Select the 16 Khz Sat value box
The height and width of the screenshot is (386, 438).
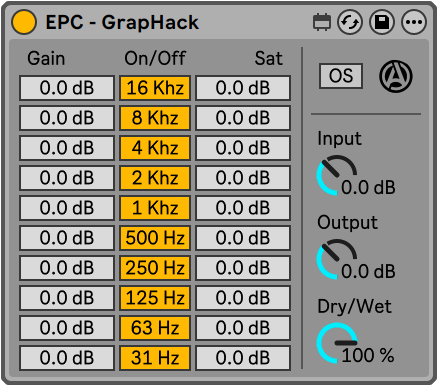pos(243,88)
